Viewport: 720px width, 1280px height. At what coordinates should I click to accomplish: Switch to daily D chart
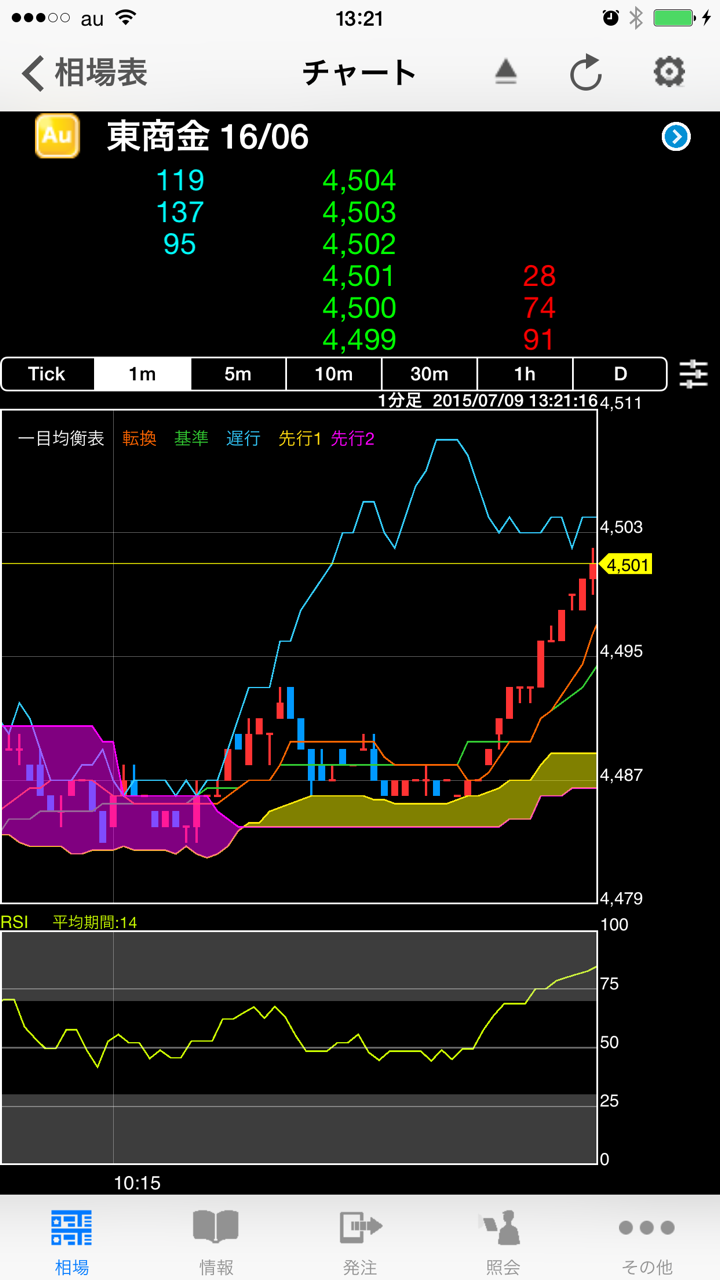point(620,374)
